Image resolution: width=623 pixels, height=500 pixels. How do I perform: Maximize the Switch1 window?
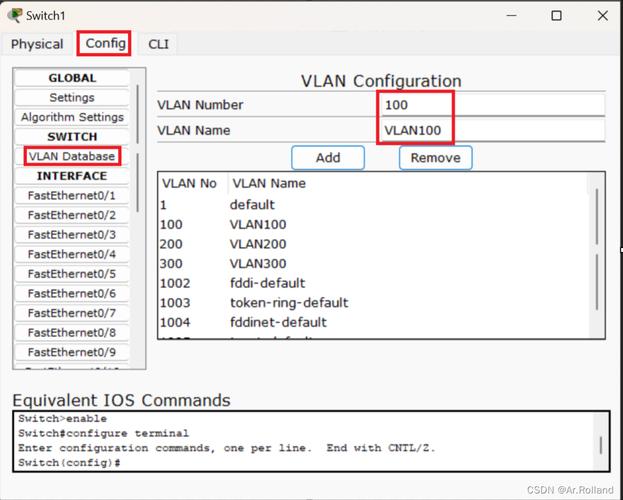tap(557, 16)
